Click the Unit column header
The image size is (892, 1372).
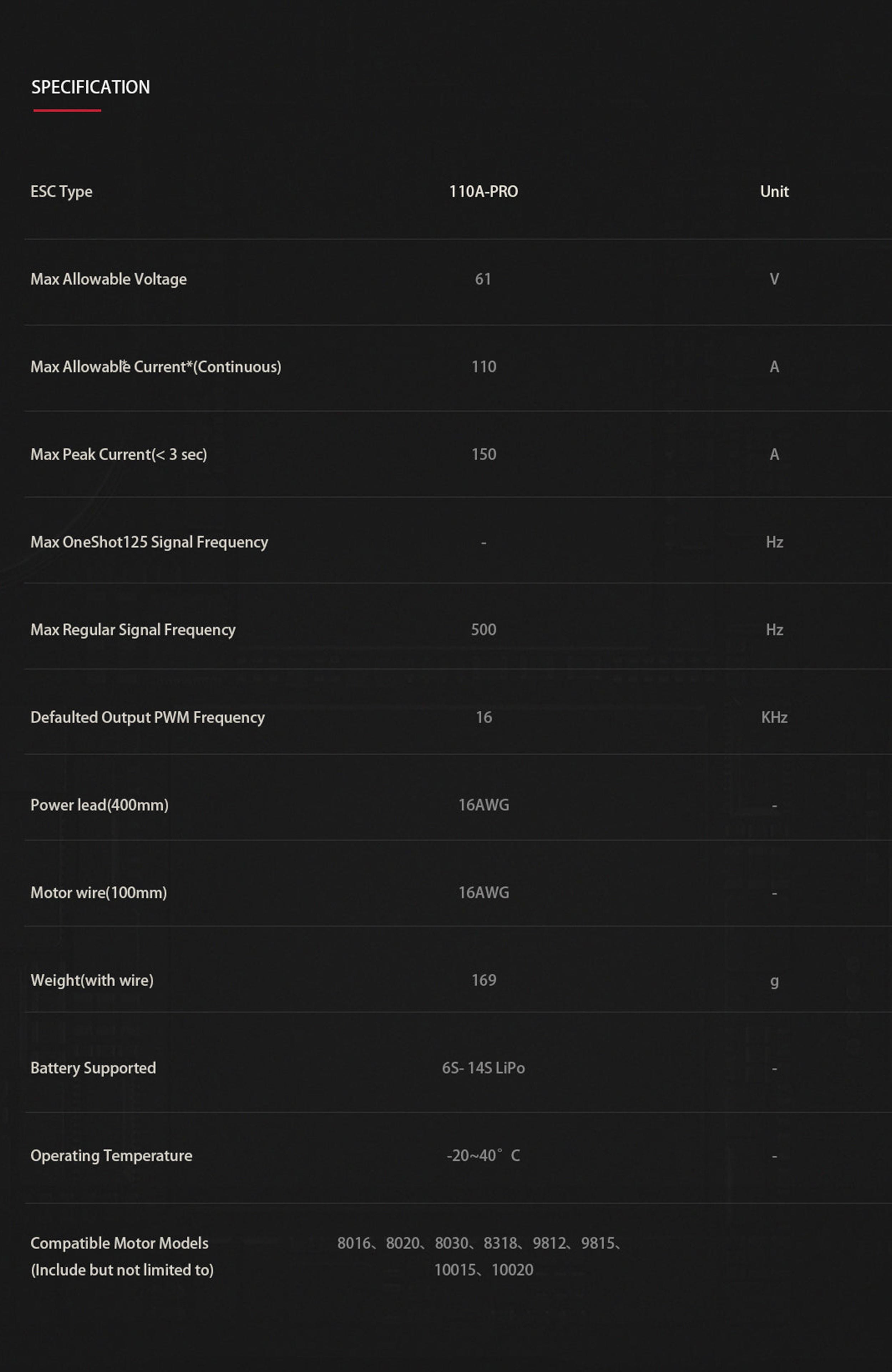tap(774, 192)
